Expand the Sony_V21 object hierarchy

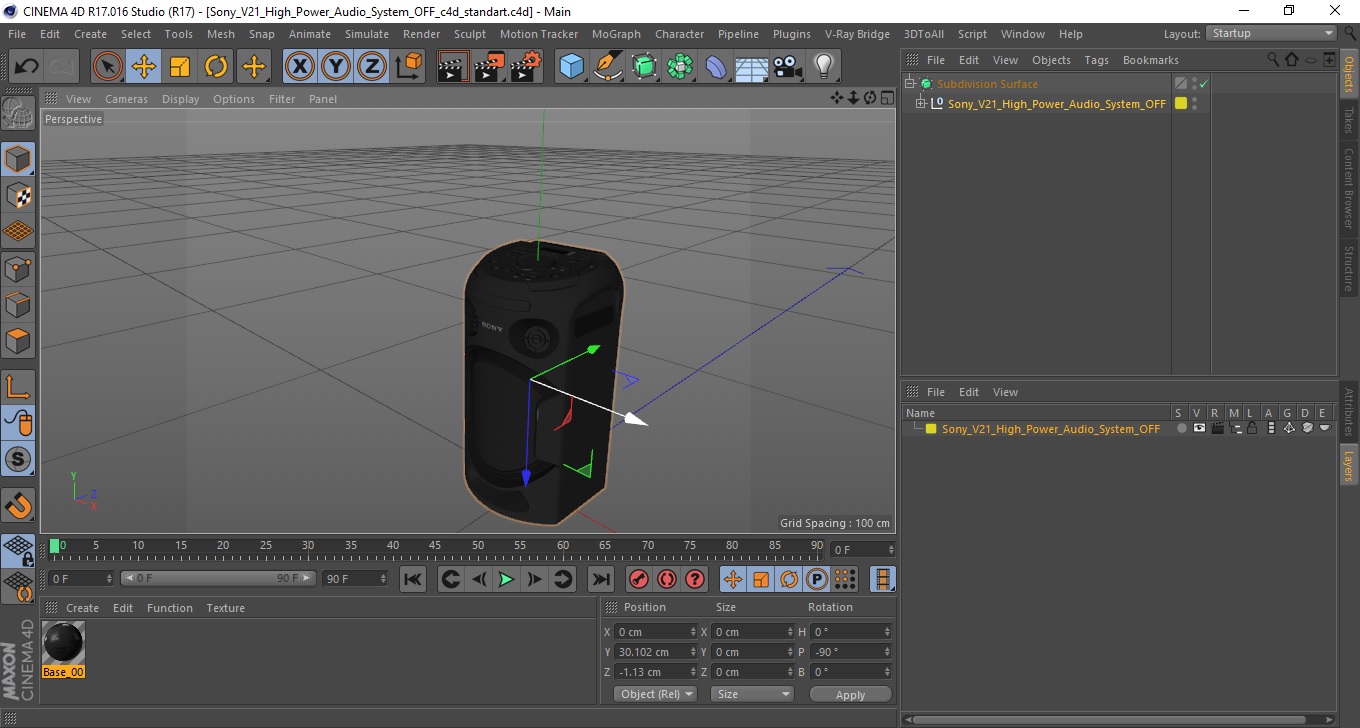[921, 103]
